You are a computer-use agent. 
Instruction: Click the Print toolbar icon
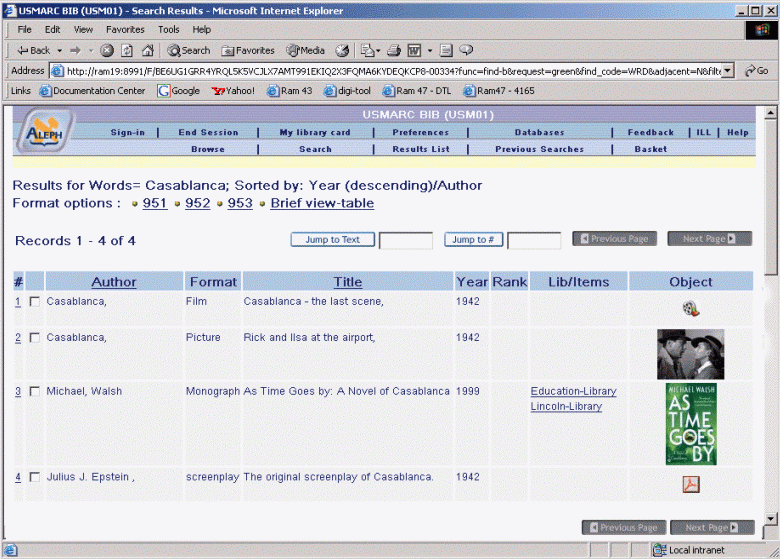[x=394, y=50]
